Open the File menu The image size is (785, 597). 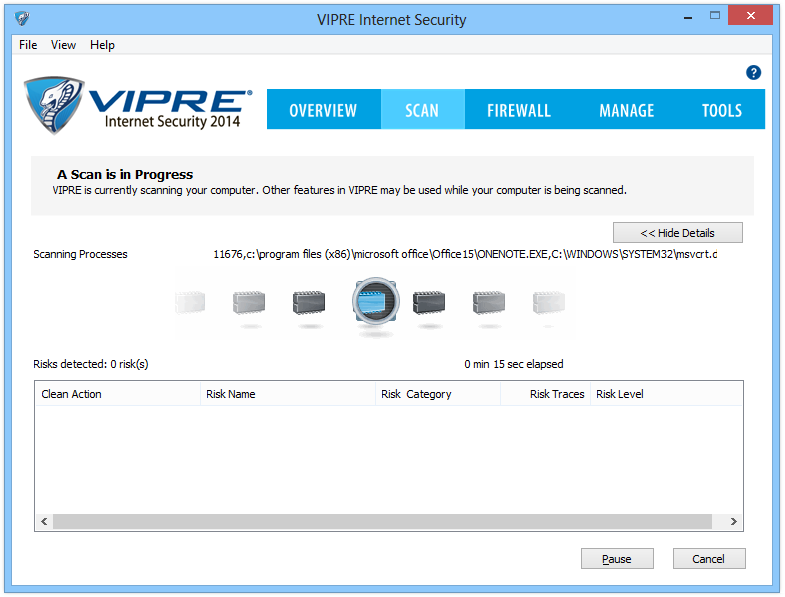[28, 45]
